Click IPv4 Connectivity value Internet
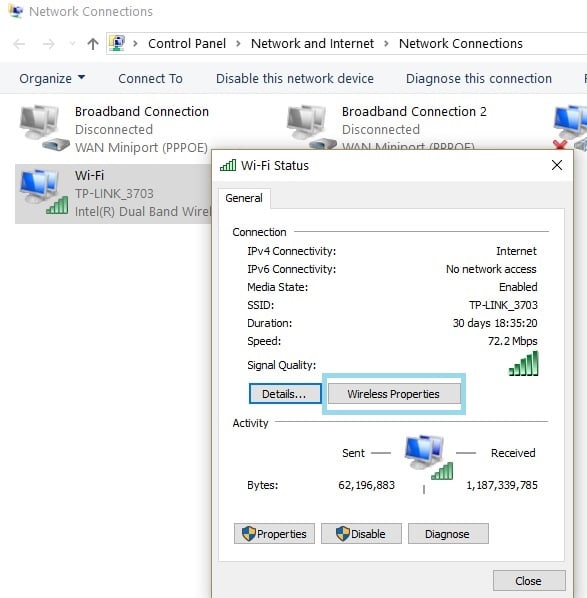The width and height of the screenshot is (587, 598). [516, 251]
